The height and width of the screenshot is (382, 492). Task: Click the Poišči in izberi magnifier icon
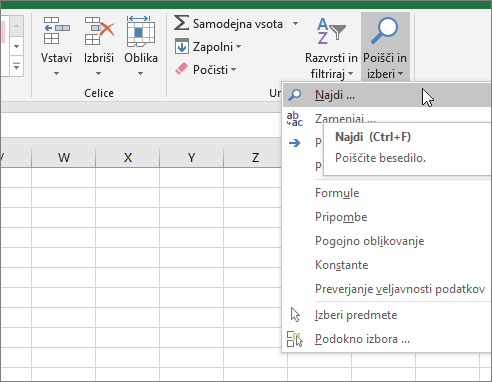(385, 31)
